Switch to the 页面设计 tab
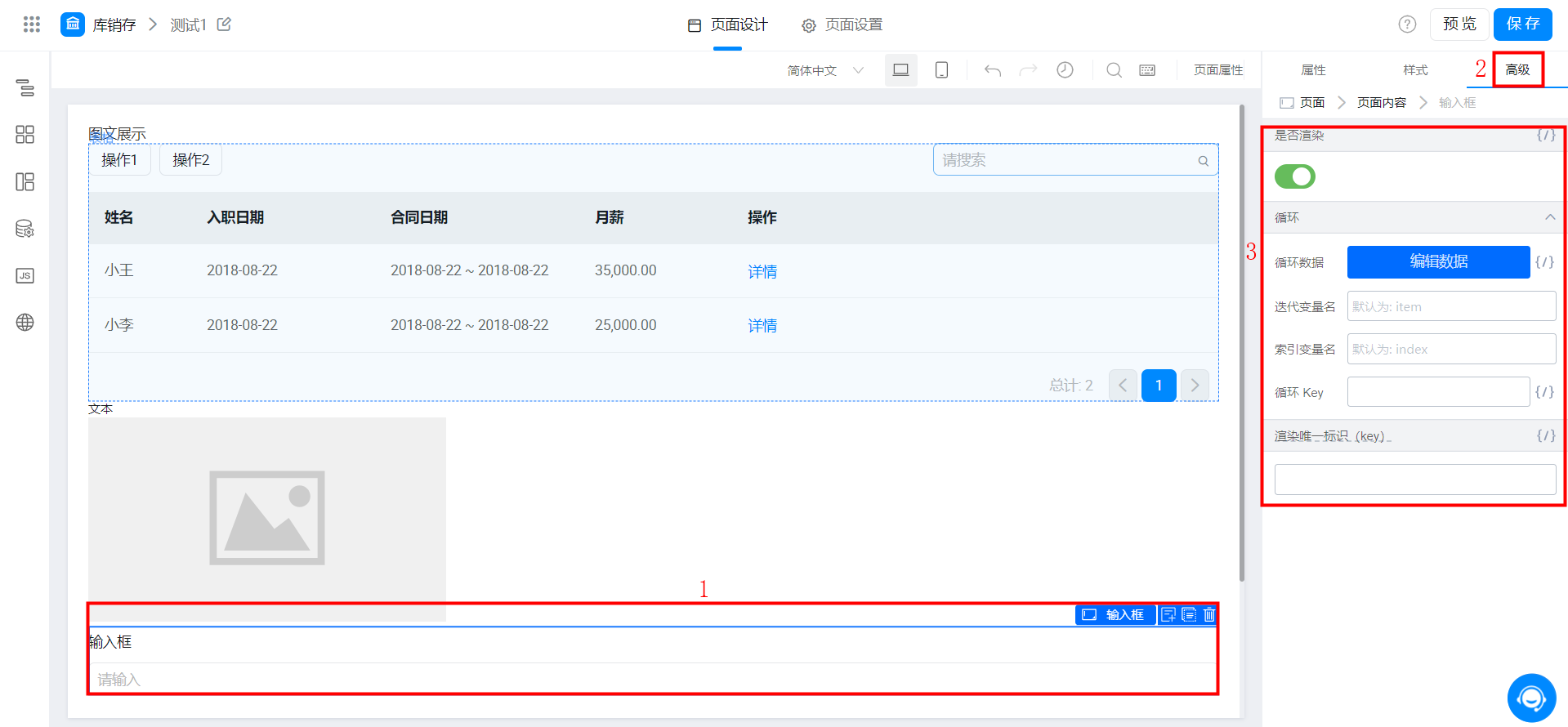The image size is (1568, 727). [727, 25]
